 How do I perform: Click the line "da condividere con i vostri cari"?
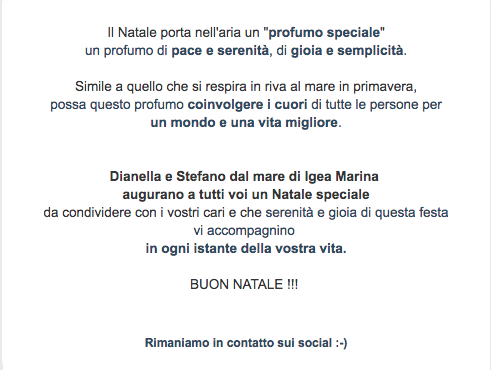[x=246, y=213]
